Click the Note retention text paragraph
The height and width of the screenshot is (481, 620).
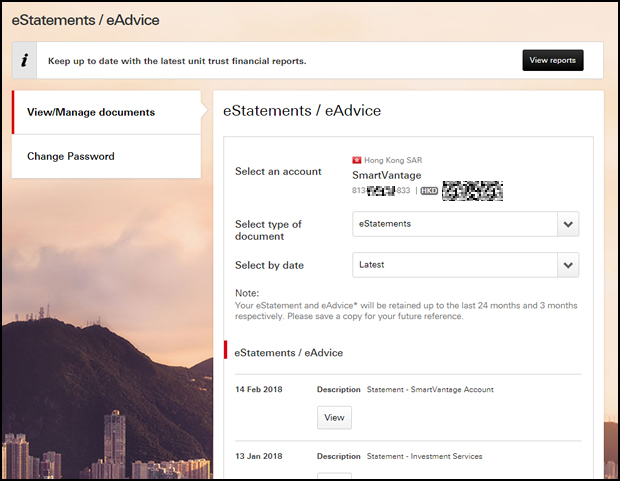(x=406, y=311)
